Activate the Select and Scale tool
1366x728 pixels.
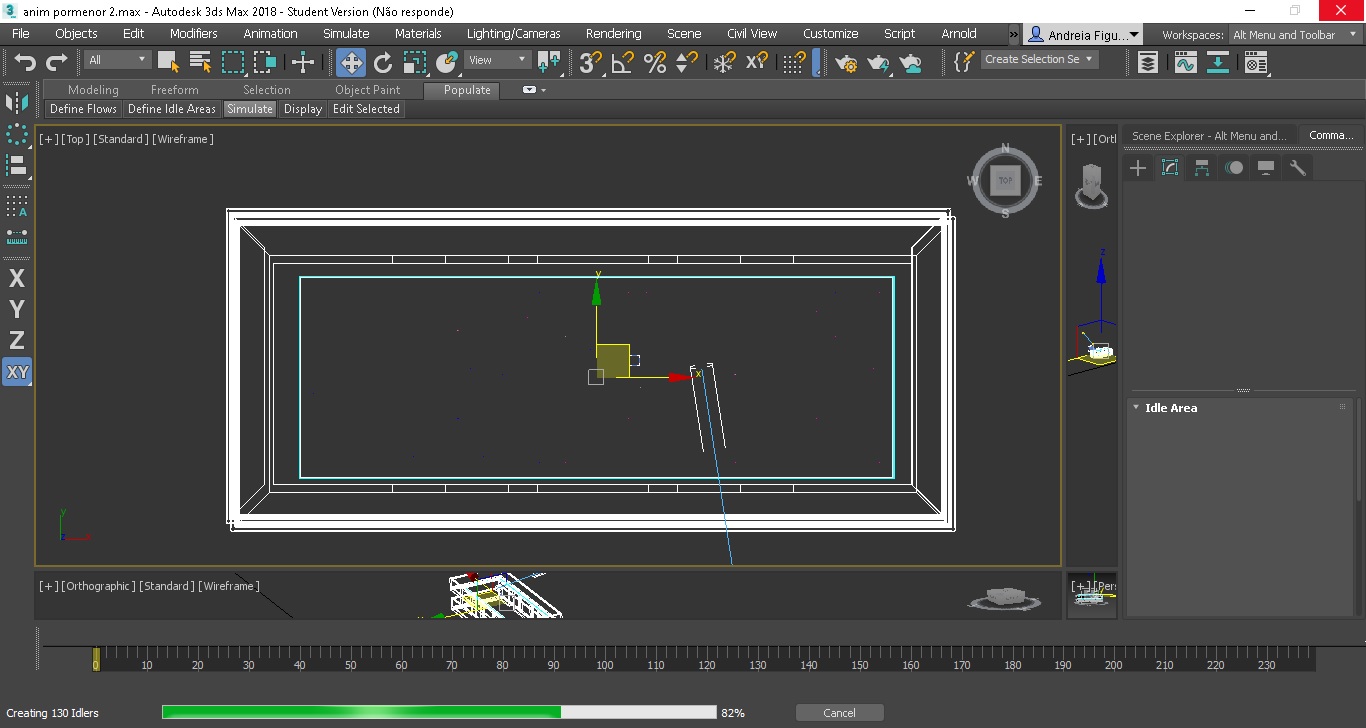coord(415,62)
